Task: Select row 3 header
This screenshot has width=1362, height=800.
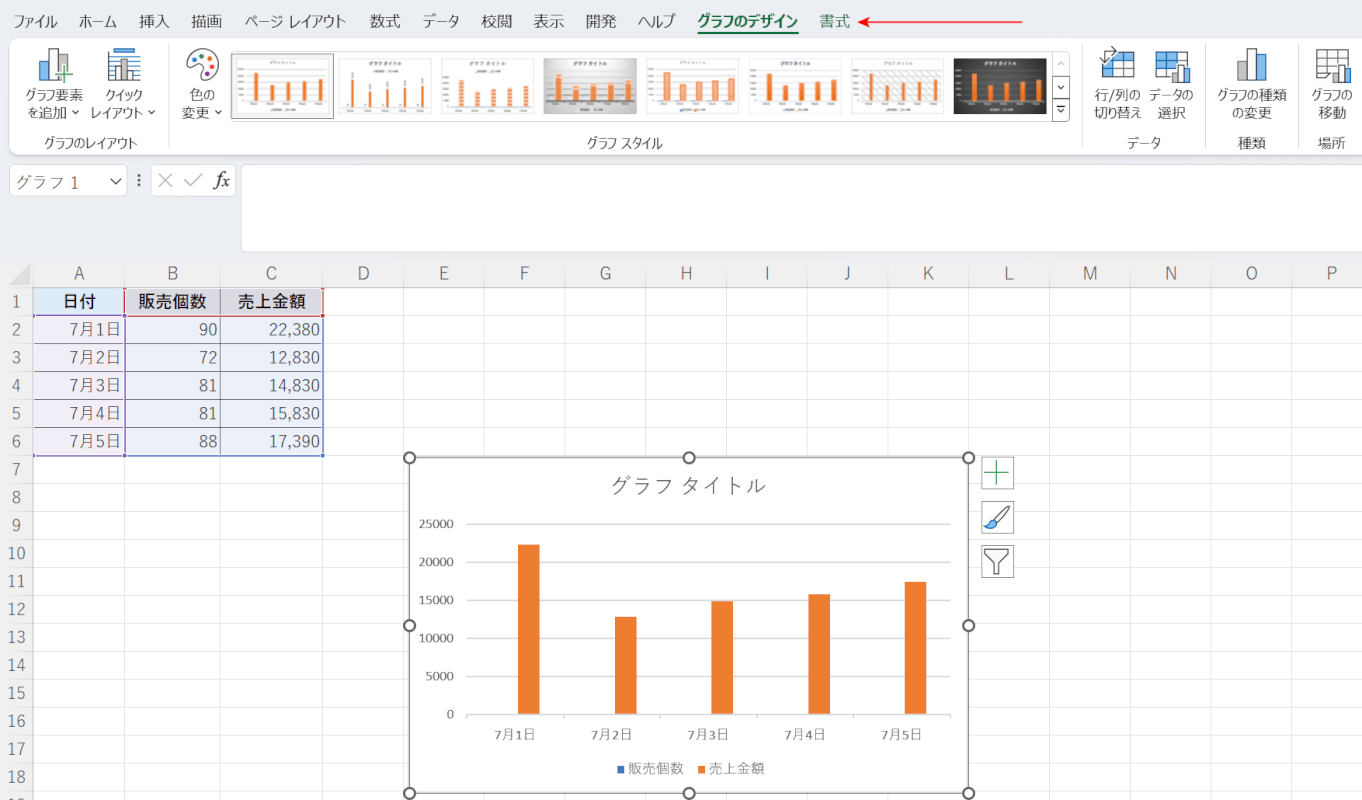Action: [16, 358]
